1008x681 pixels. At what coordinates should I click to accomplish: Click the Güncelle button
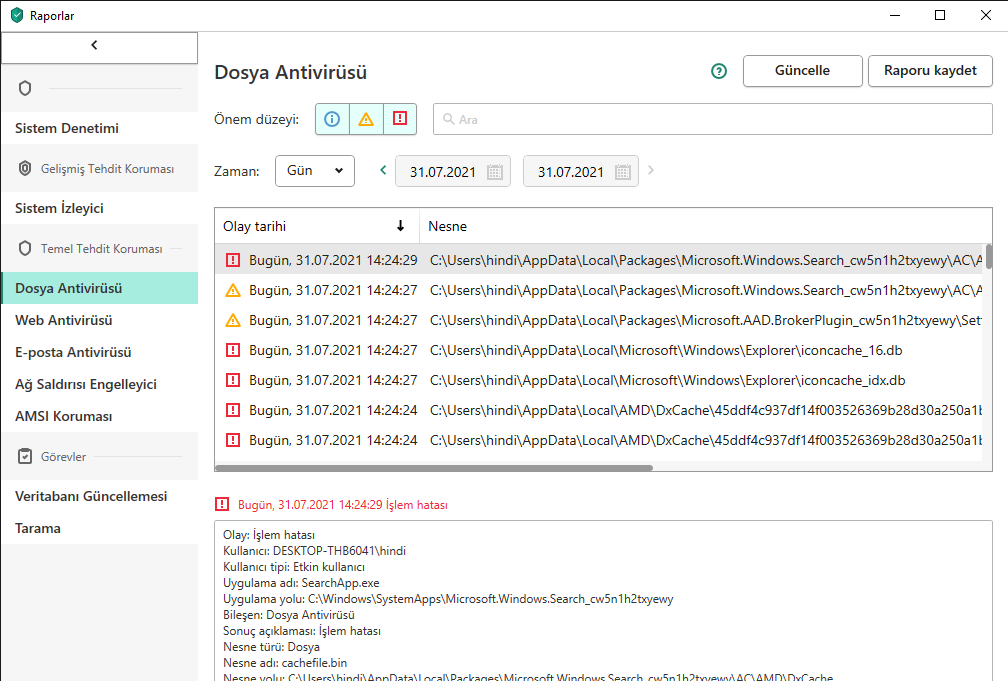pos(802,71)
